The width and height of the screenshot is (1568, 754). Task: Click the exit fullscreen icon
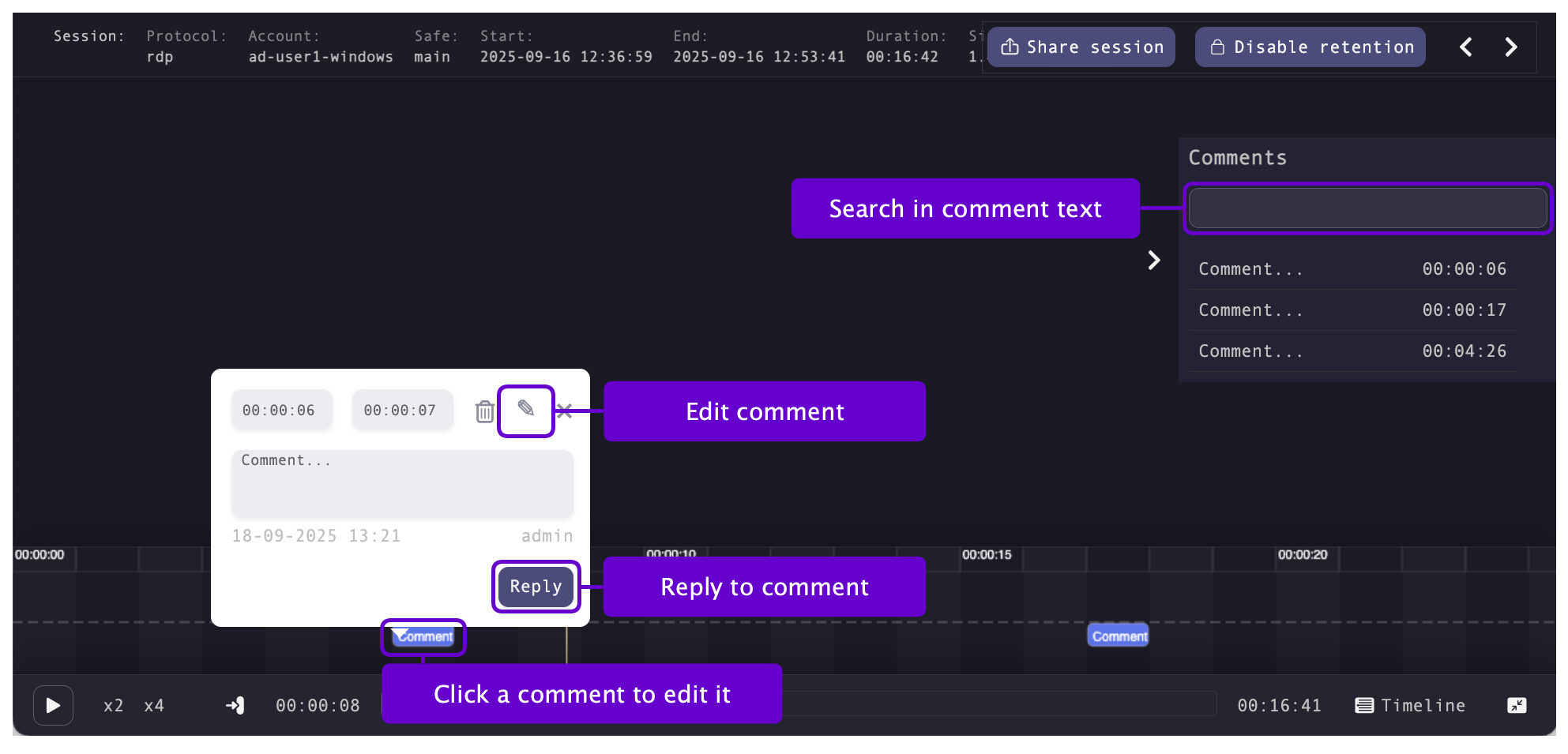click(1517, 705)
